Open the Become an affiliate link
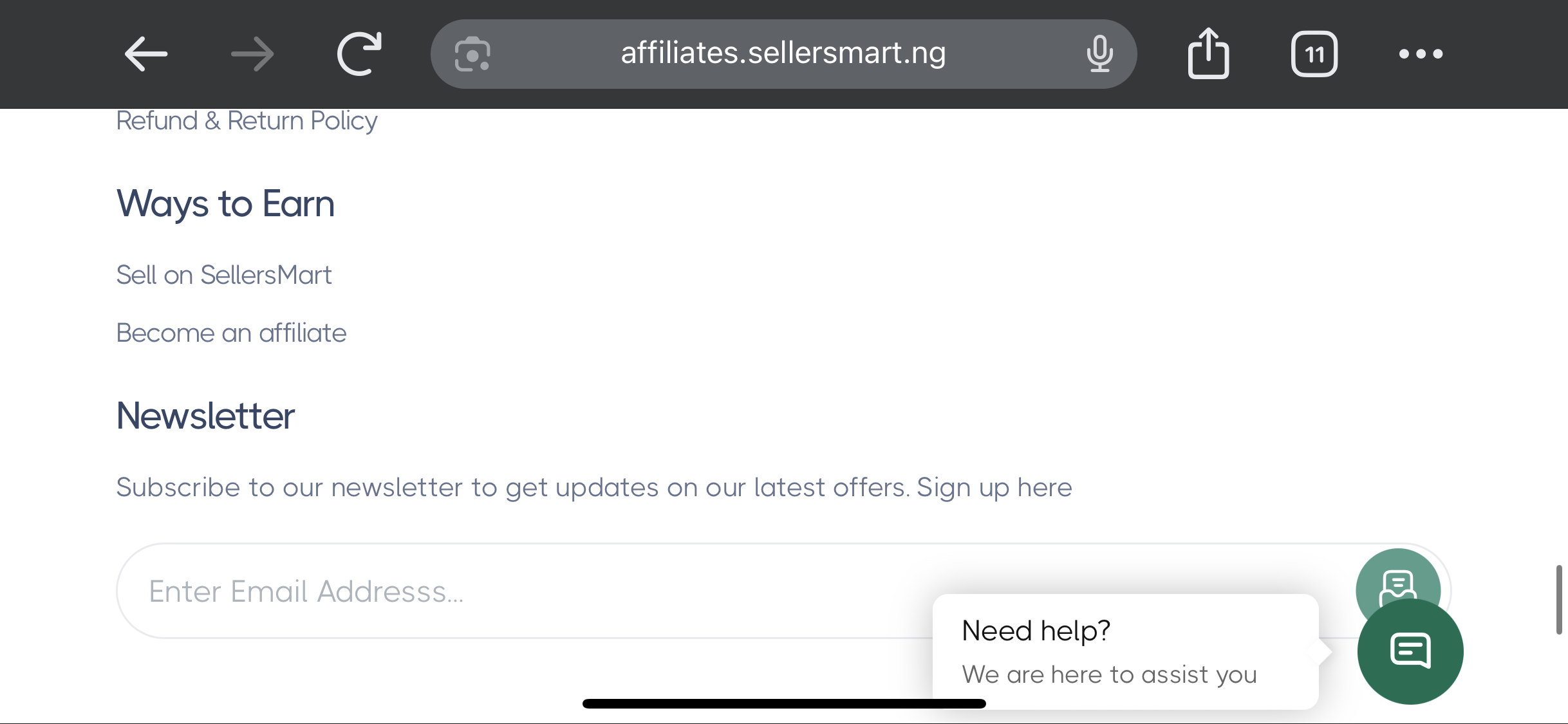The width and height of the screenshot is (1568, 724). pyautogui.click(x=231, y=333)
